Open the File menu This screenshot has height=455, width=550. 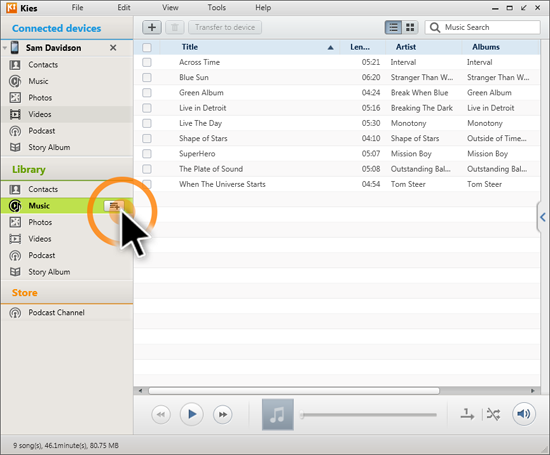coord(77,8)
